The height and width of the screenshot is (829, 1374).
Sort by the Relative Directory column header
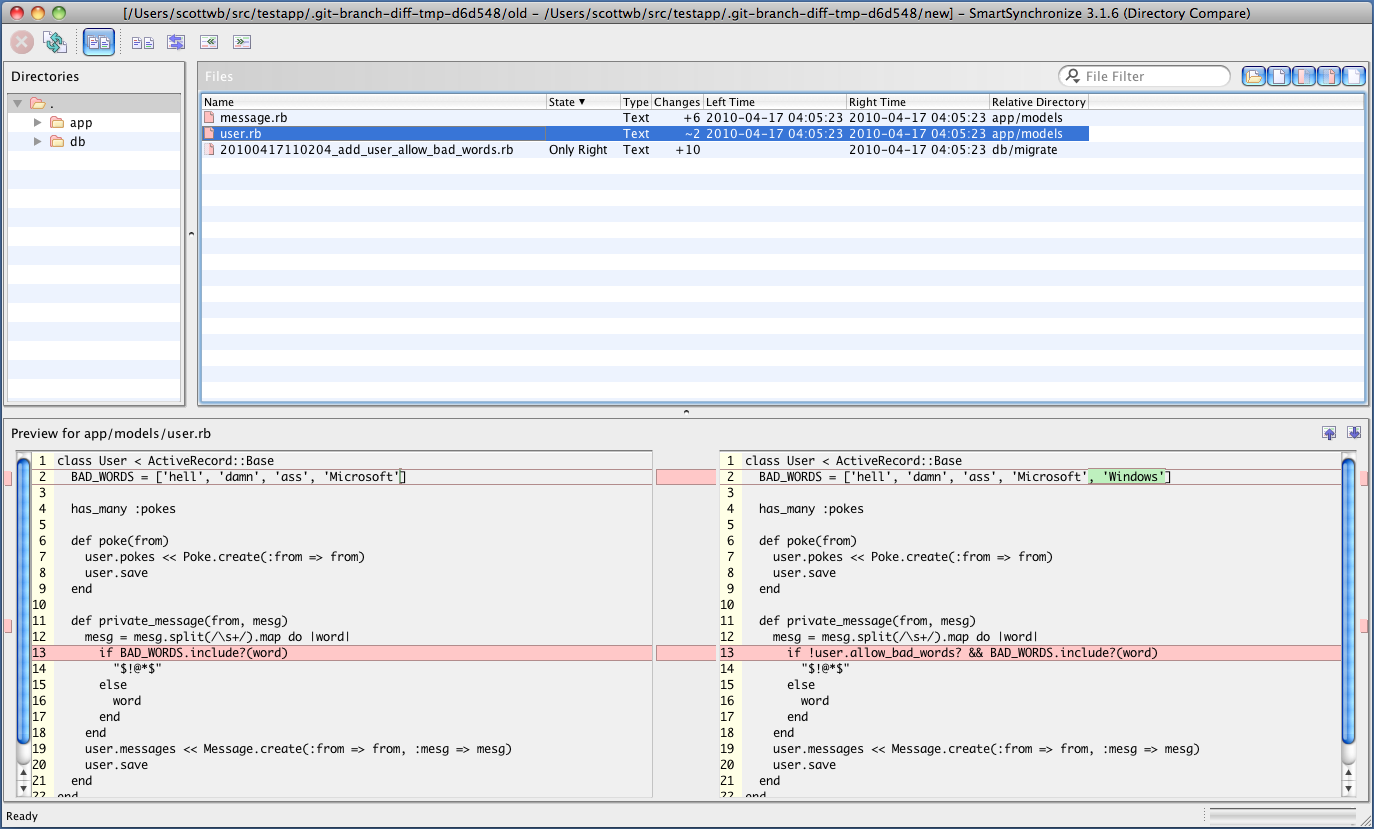(x=1038, y=102)
